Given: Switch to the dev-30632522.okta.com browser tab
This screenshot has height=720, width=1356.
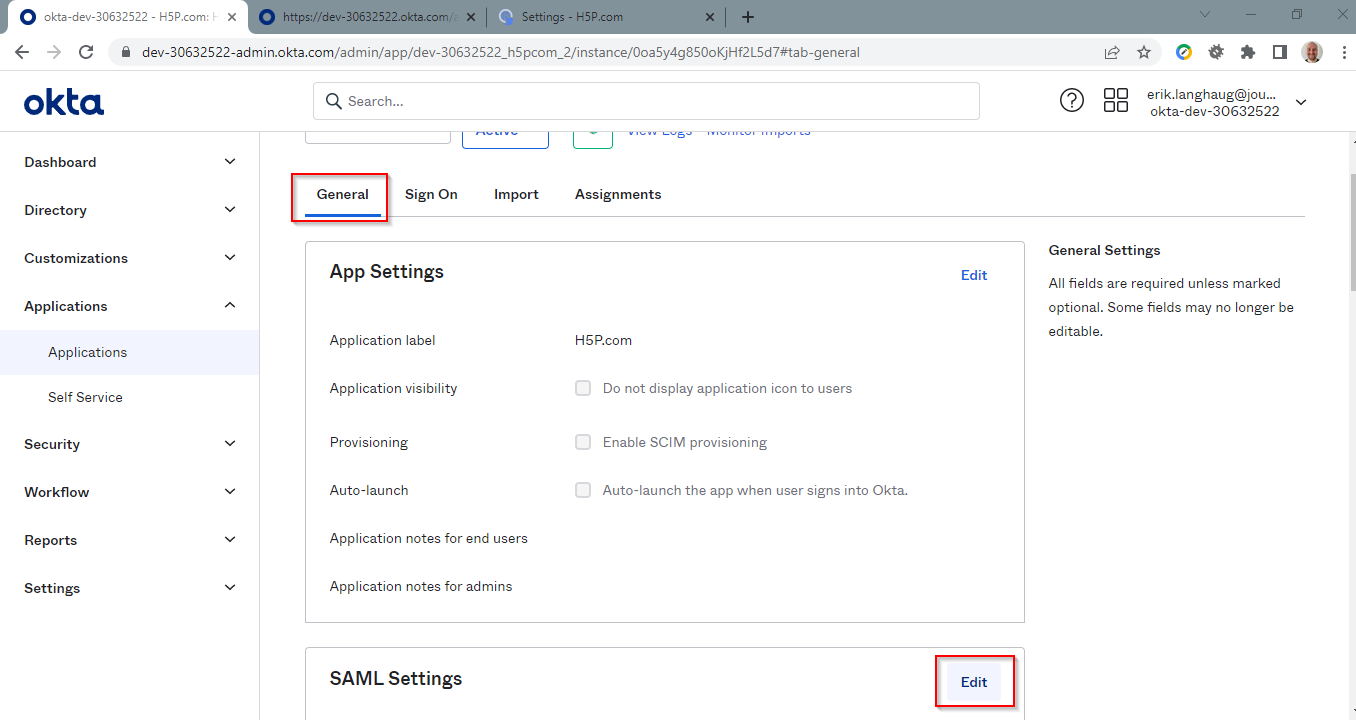Looking at the screenshot, I should (365, 17).
